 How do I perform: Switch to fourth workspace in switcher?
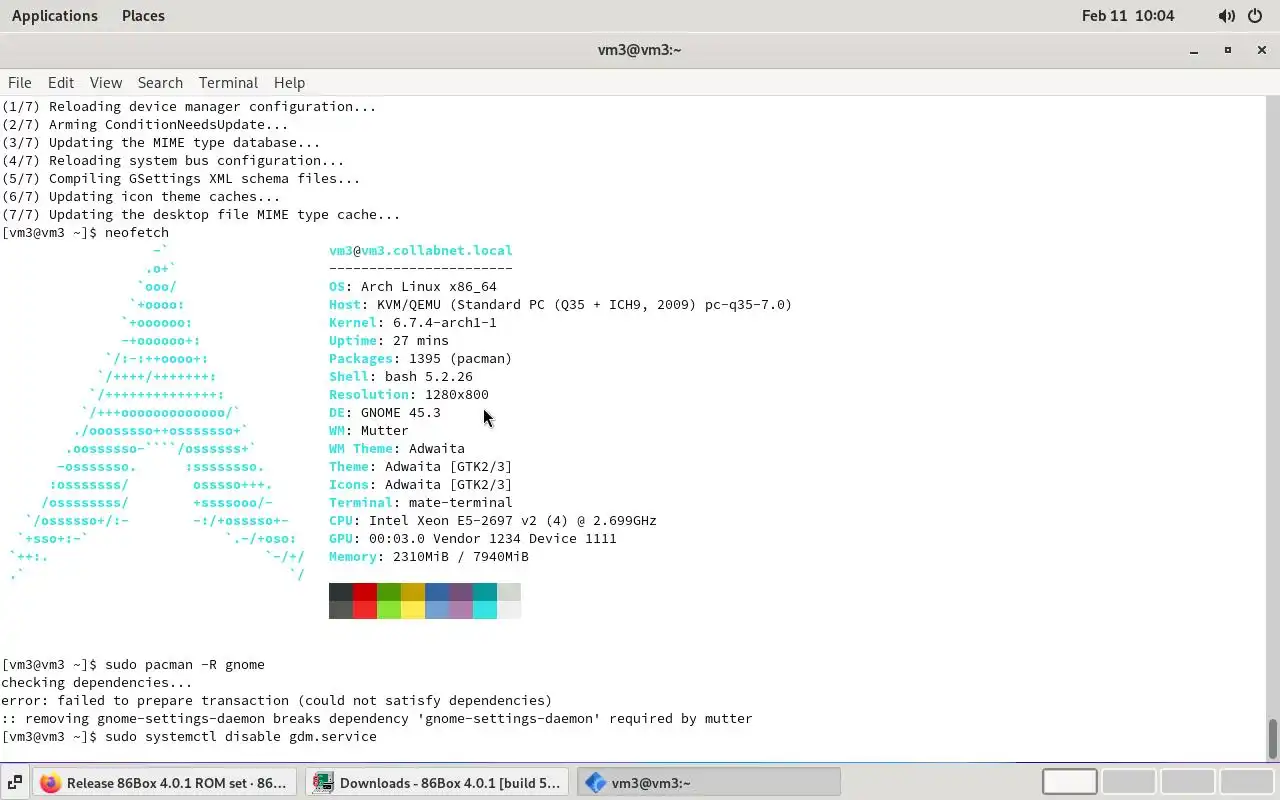(1246, 782)
